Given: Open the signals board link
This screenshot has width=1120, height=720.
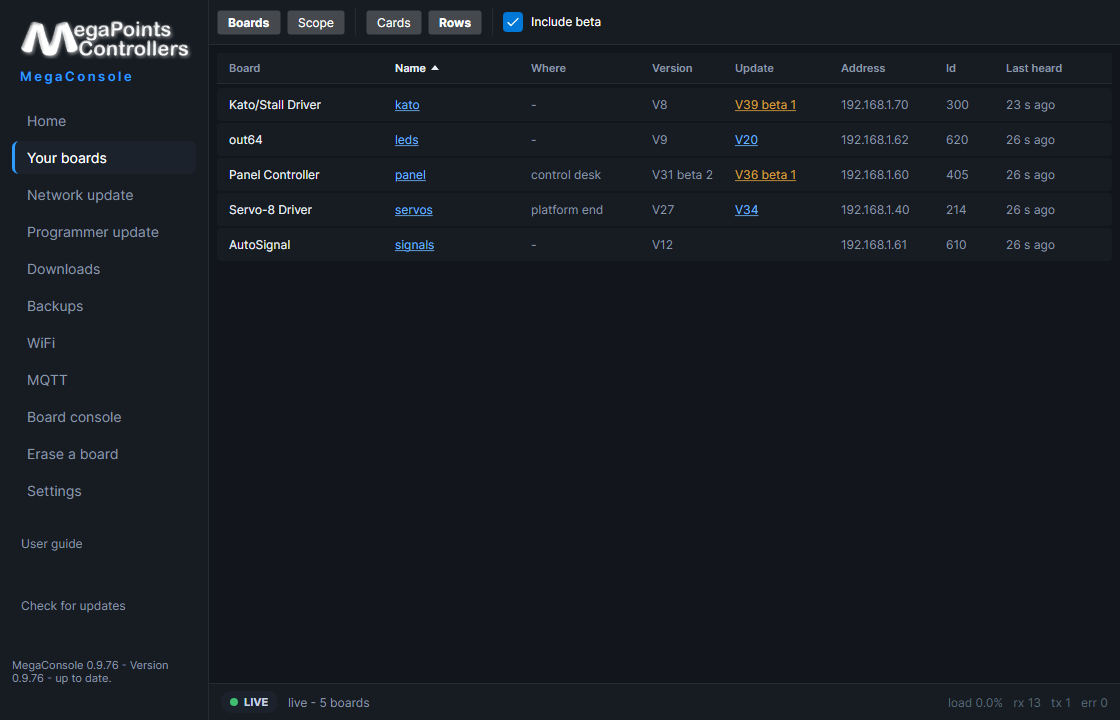Looking at the screenshot, I should pos(414,245).
